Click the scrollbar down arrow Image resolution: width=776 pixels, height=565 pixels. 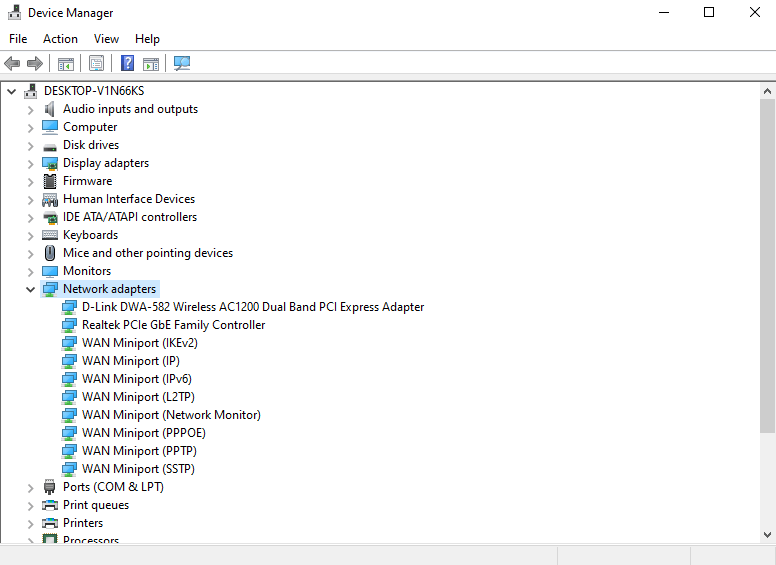[x=767, y=534]
